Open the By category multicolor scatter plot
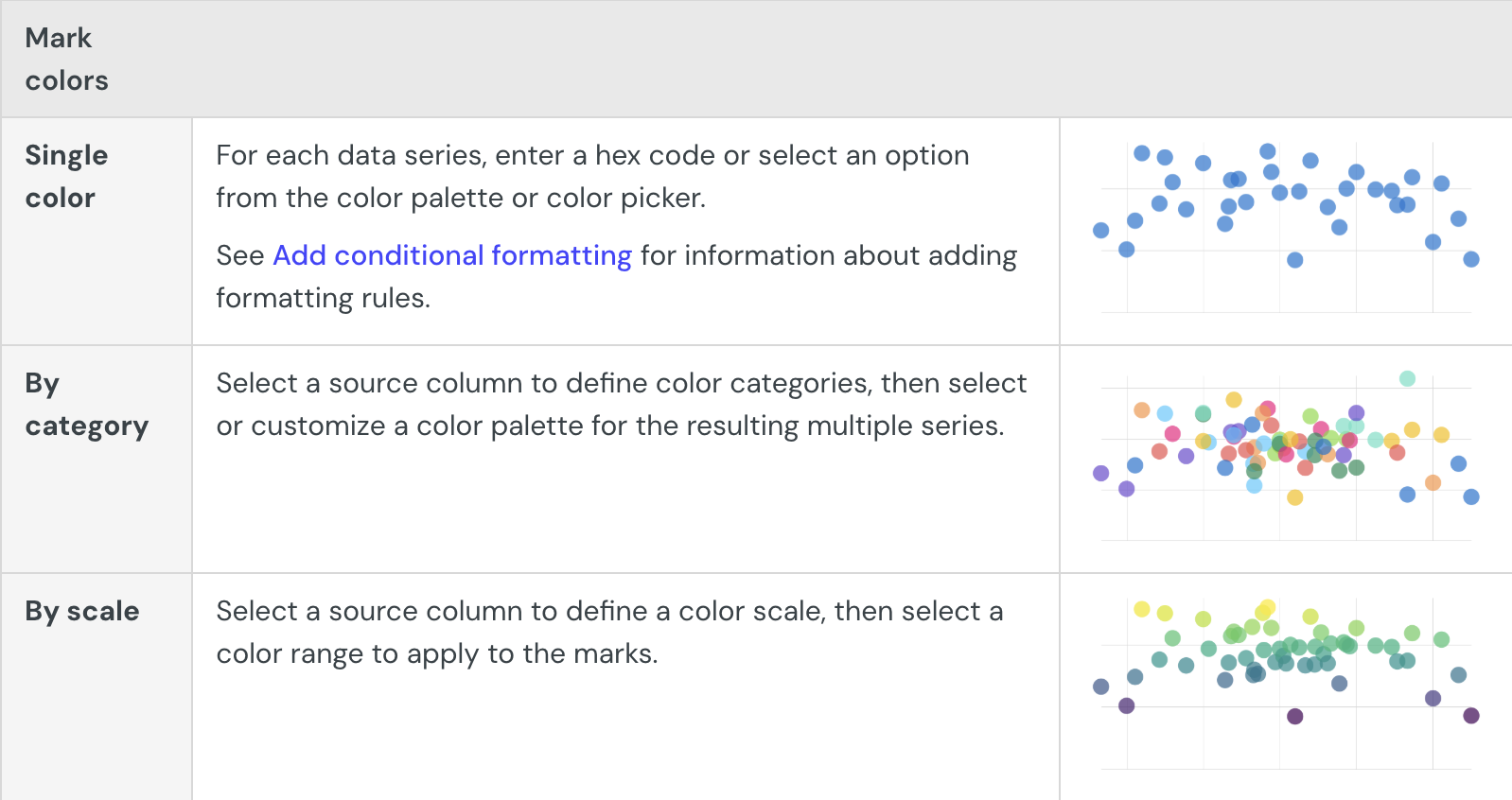 click(x=1286, y=457)
